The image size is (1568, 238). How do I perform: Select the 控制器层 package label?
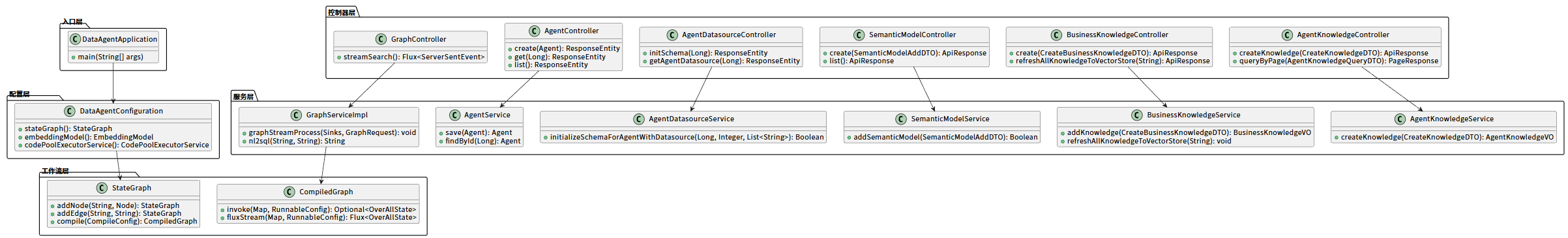pos(342,12)
